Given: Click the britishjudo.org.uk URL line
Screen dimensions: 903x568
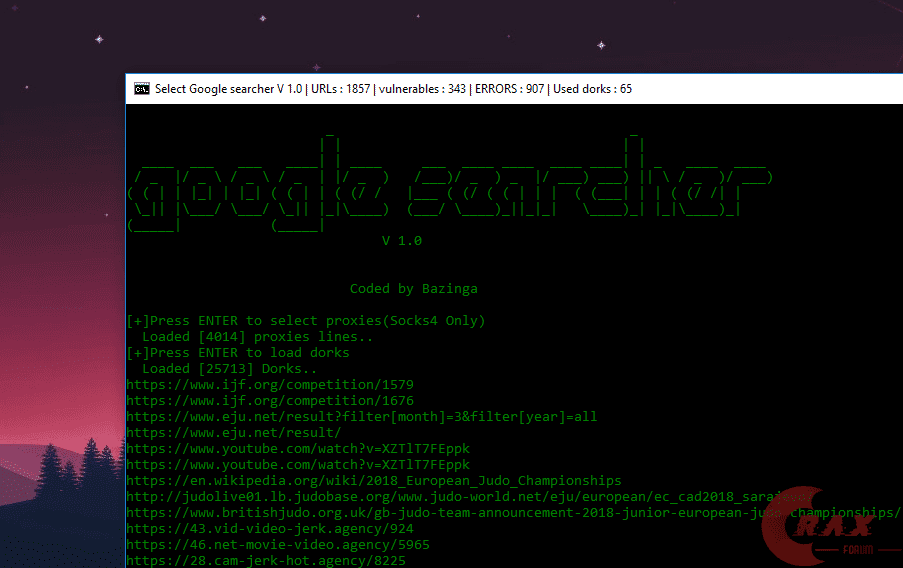Looking at the screenshot, I should click(513, 513).
